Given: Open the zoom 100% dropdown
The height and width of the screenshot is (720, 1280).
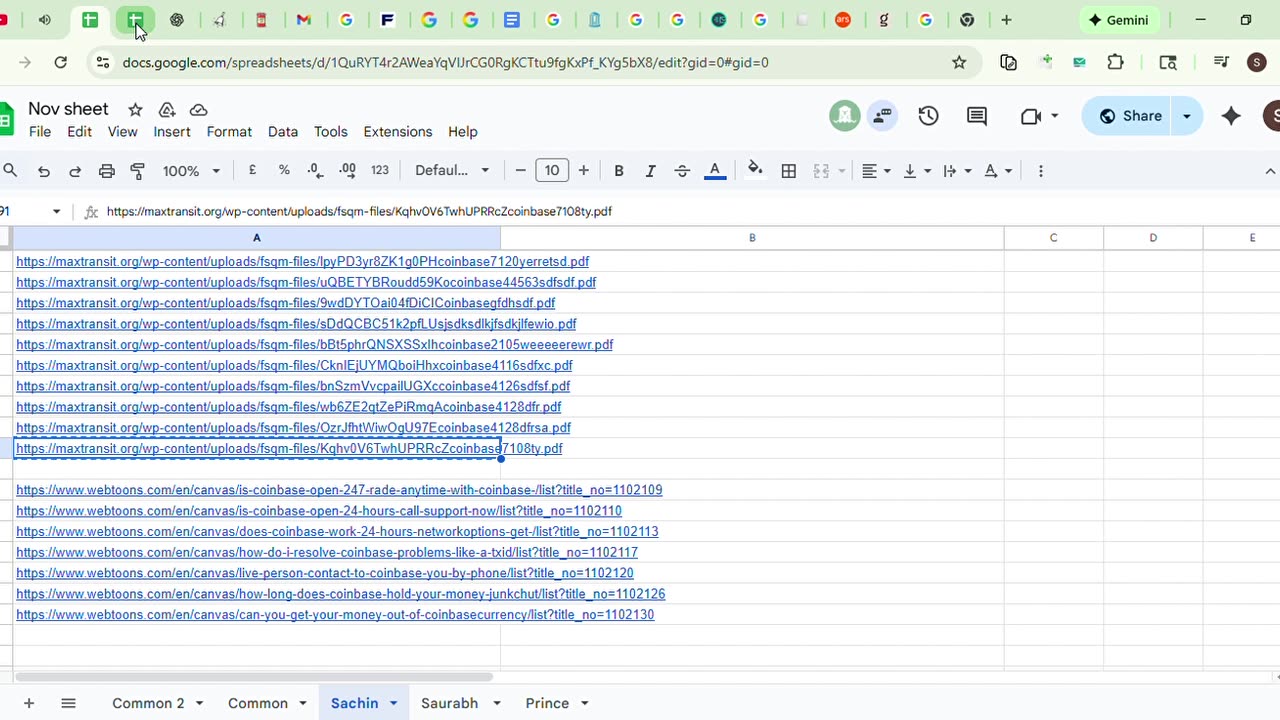Looking at the screenshot, I should coord(191,171).
